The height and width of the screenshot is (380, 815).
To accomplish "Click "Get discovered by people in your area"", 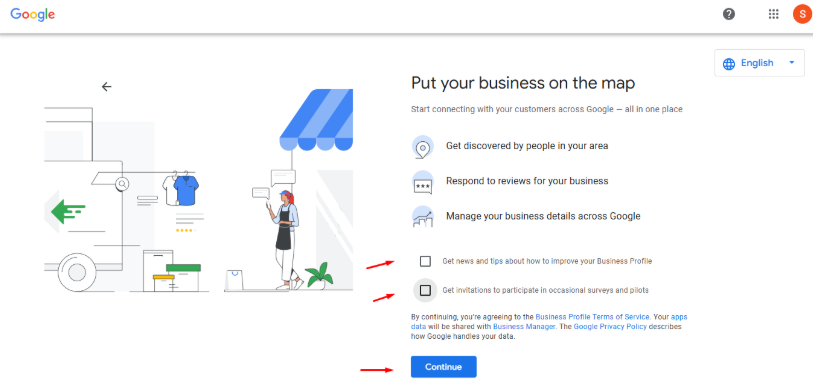I will pyautogui.click(x=527, y=146).
